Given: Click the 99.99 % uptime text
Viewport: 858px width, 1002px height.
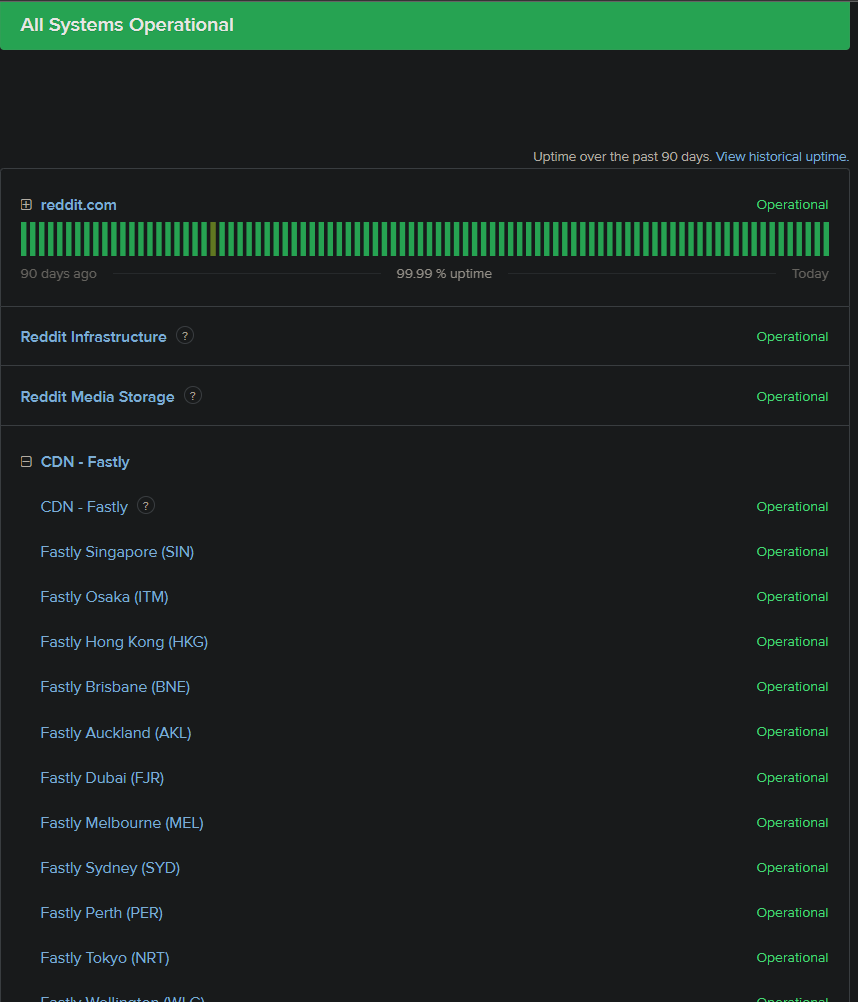Looking at the screenshot, I should point(444,274).
